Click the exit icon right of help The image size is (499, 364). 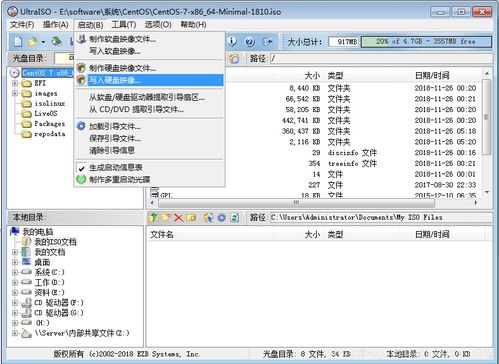click(268, 42)
